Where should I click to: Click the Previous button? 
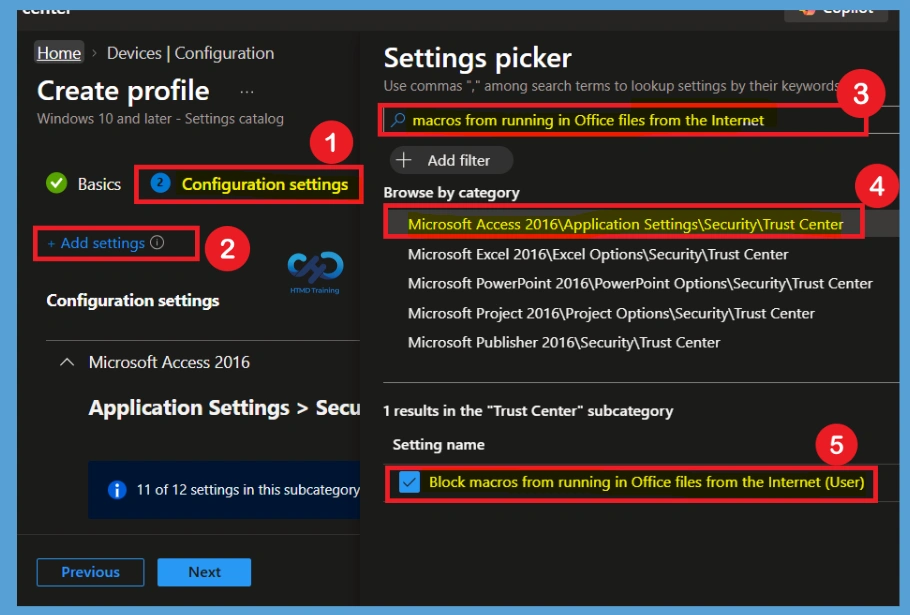(x=91, y=572)
